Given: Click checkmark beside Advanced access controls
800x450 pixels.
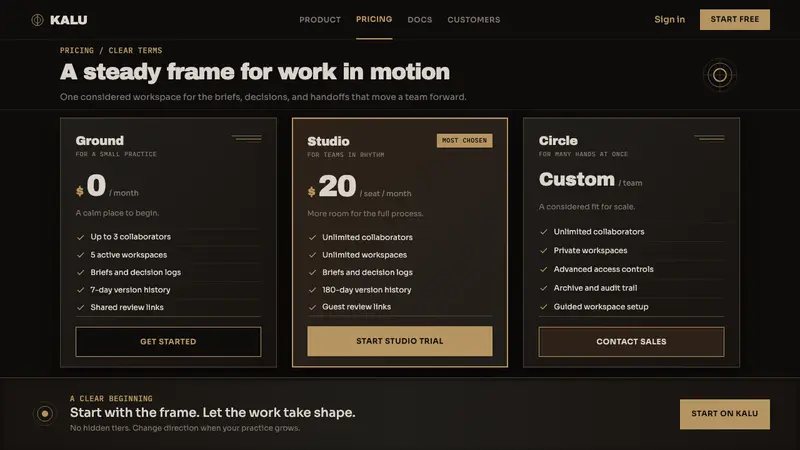Looking at the screenshot, I should [x=543, y=269].
